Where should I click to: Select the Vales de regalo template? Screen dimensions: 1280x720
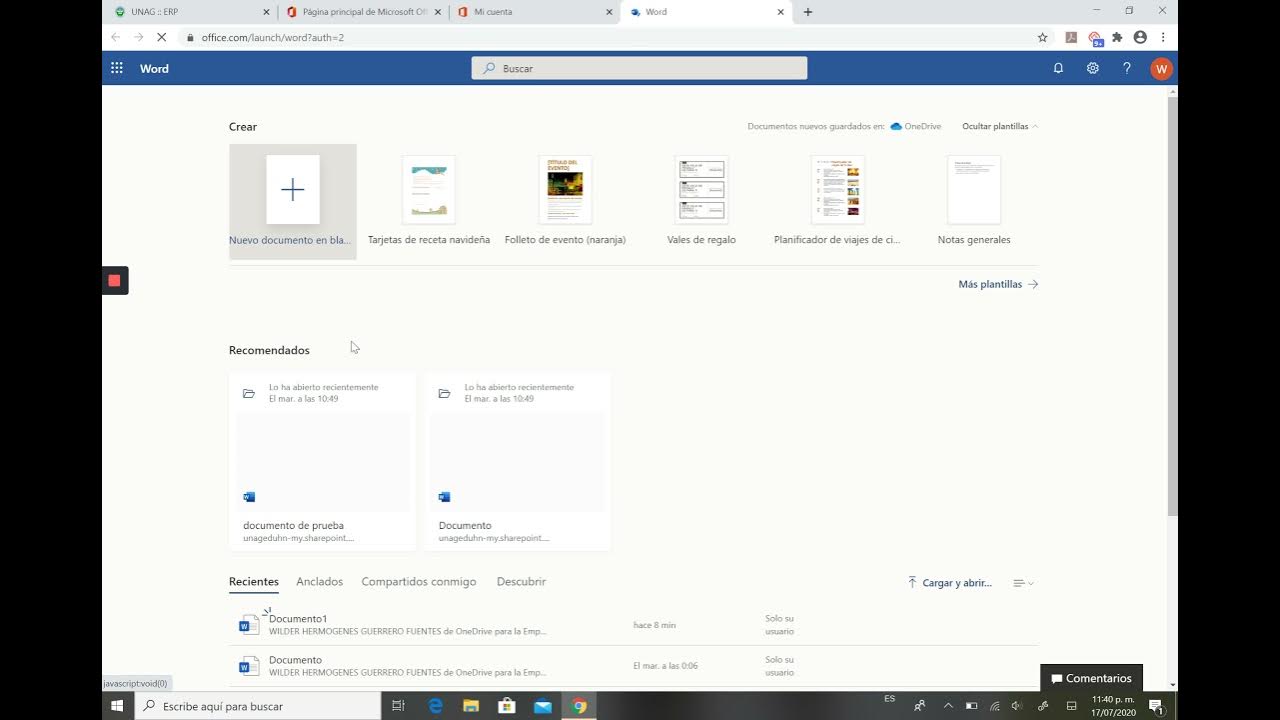(701, 201)
